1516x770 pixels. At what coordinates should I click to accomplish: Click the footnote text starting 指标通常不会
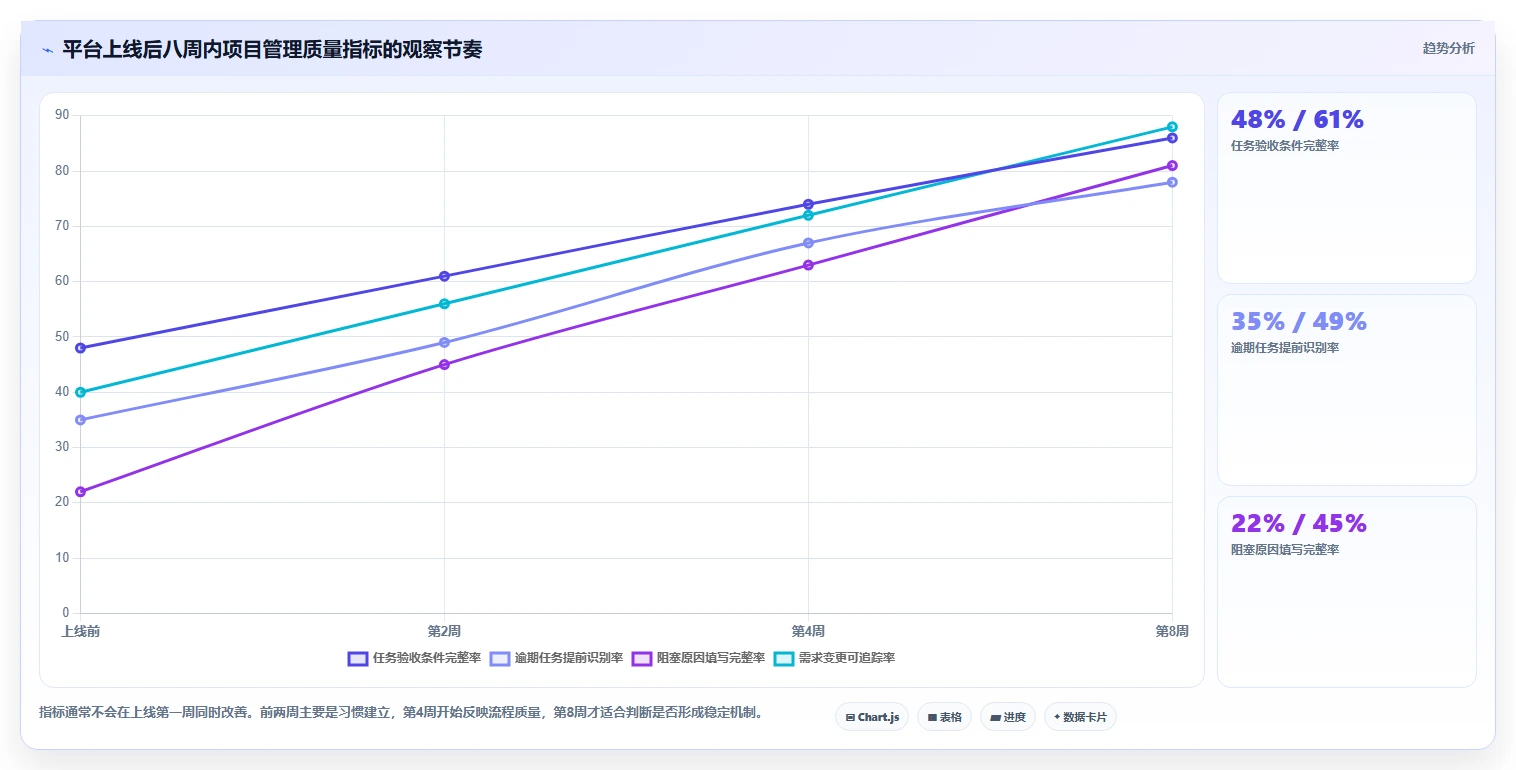(x=401, y=713)
